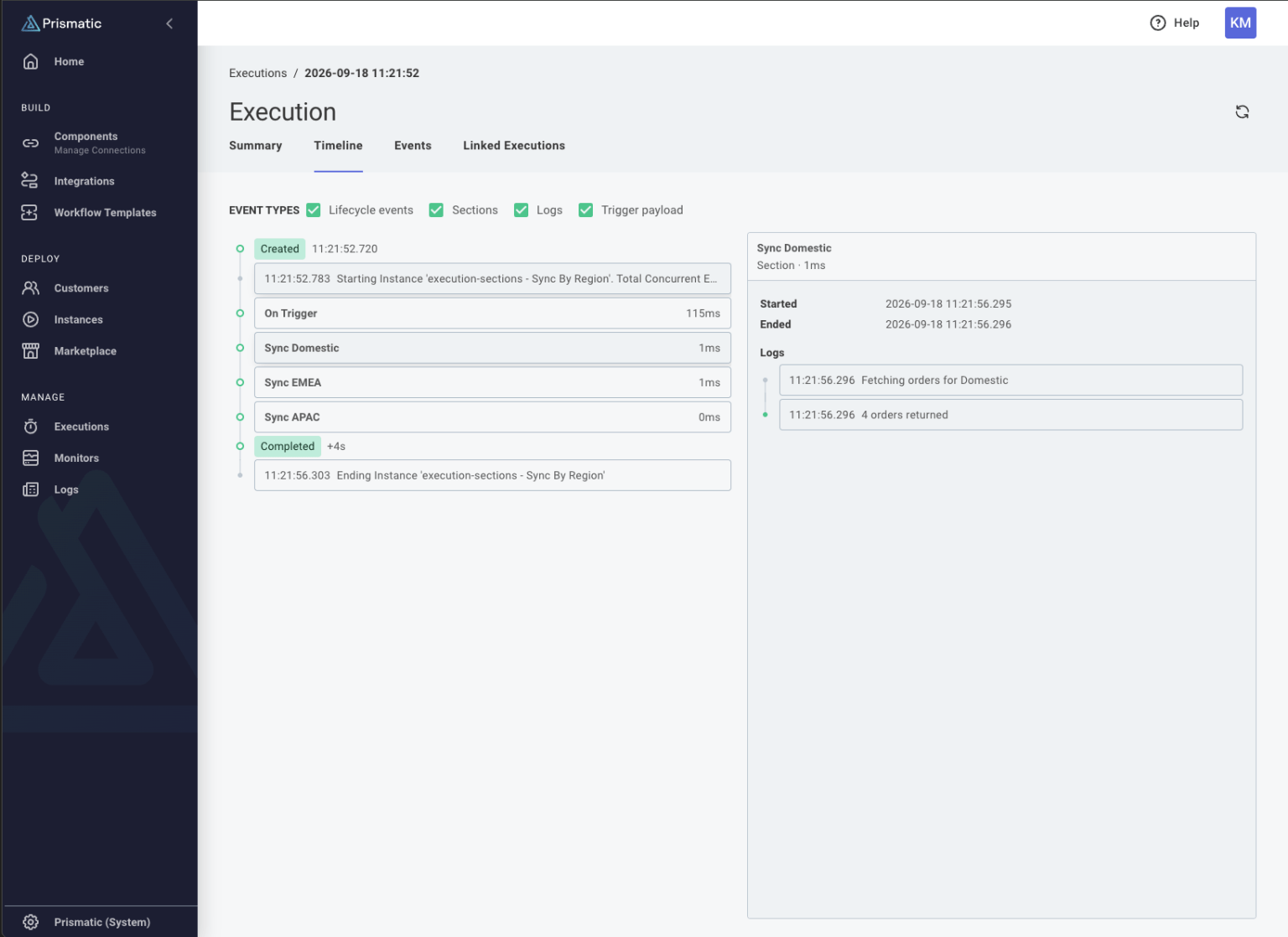
Task: Click the Sync Domestic detail panel title
Action: point(794,248)
